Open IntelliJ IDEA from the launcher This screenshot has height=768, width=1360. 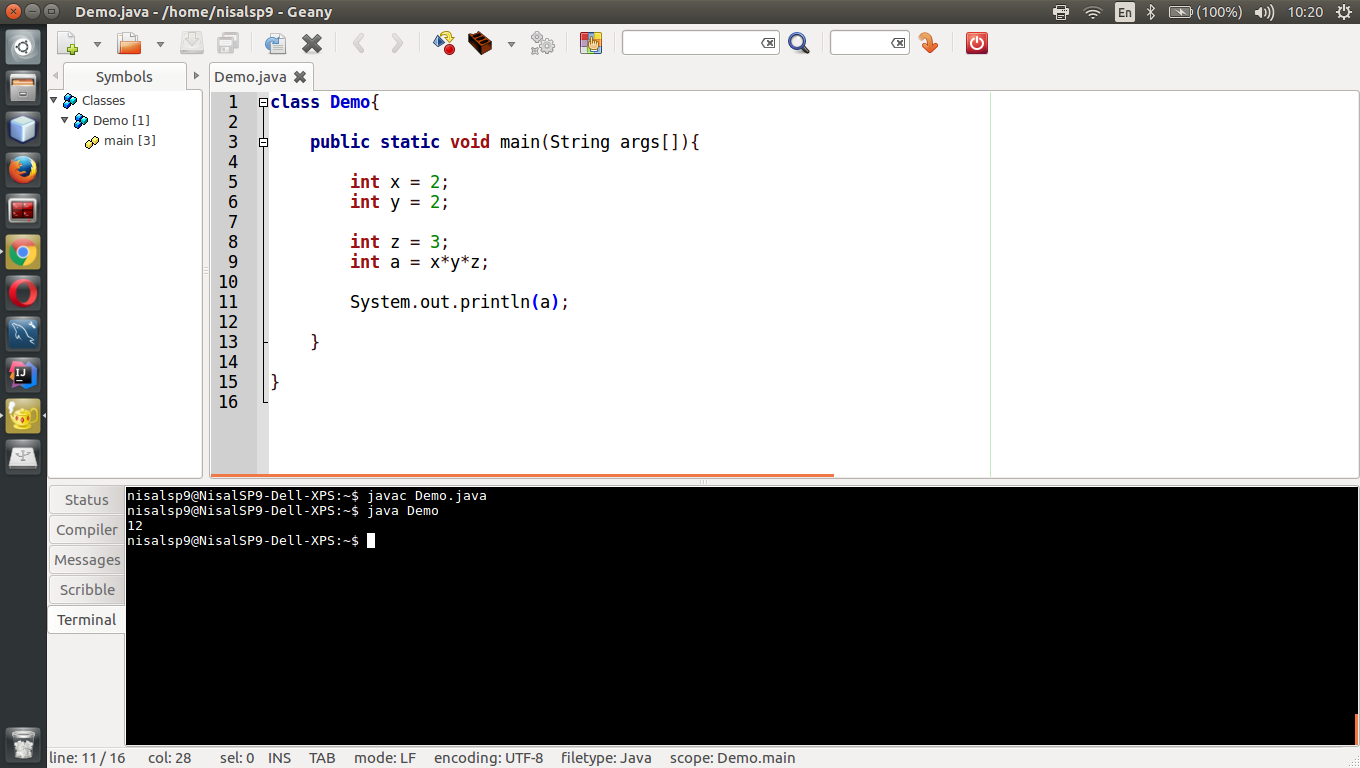23,375
